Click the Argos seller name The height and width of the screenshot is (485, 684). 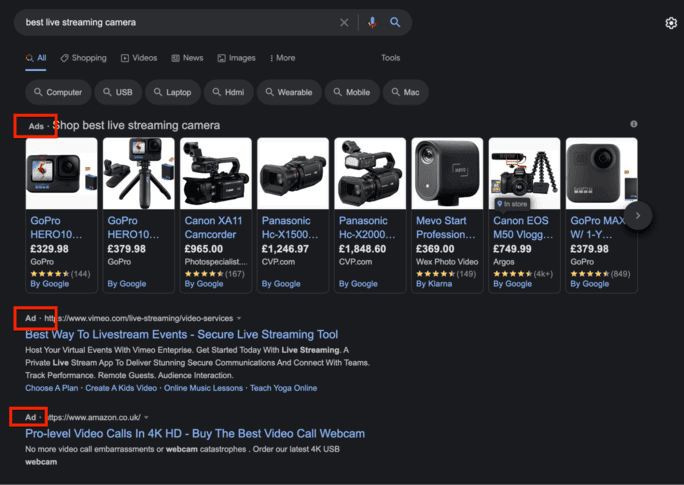(x=504, y=262)
